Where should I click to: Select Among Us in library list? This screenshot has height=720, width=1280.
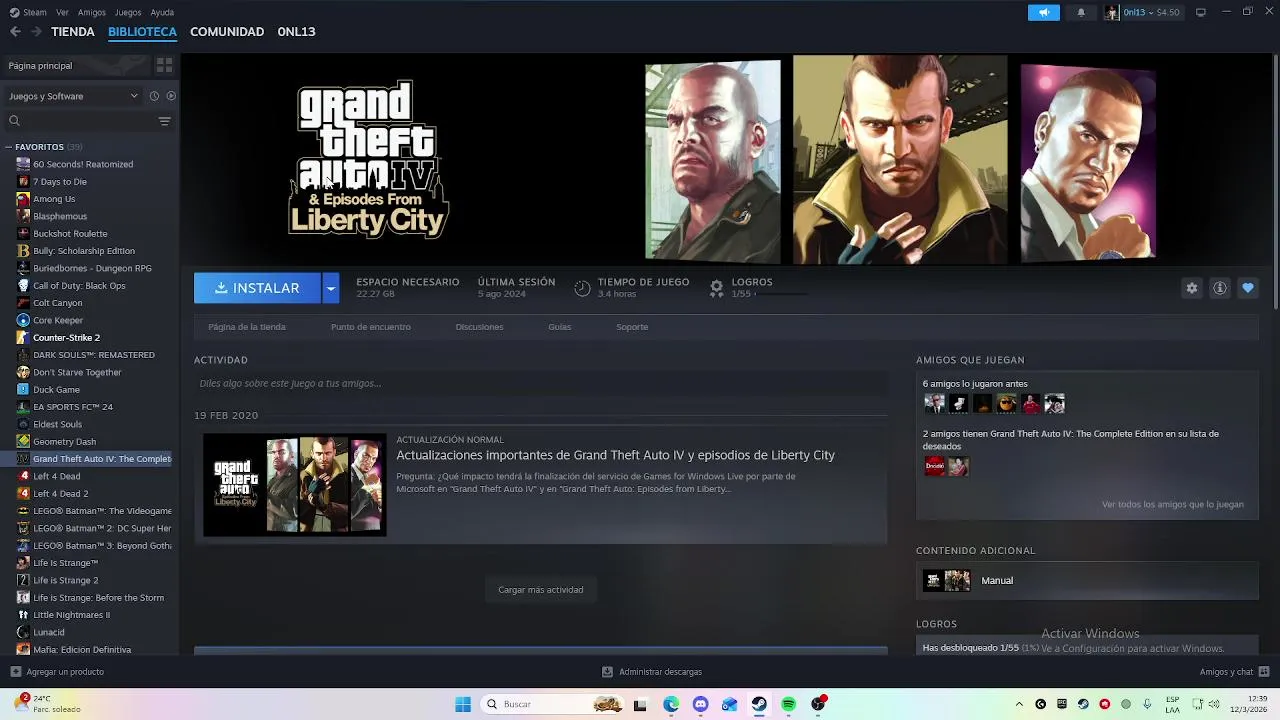tap(54, 199)
